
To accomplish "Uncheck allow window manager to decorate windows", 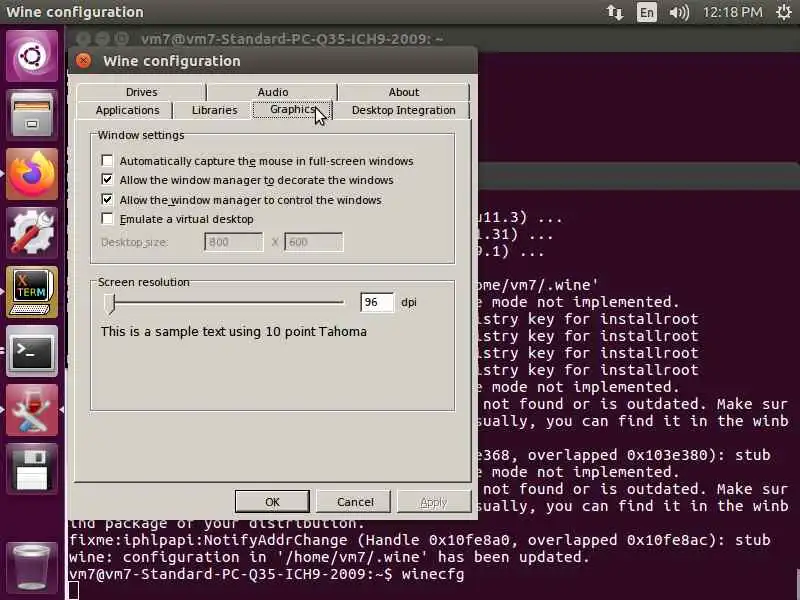I will point(107,180).
